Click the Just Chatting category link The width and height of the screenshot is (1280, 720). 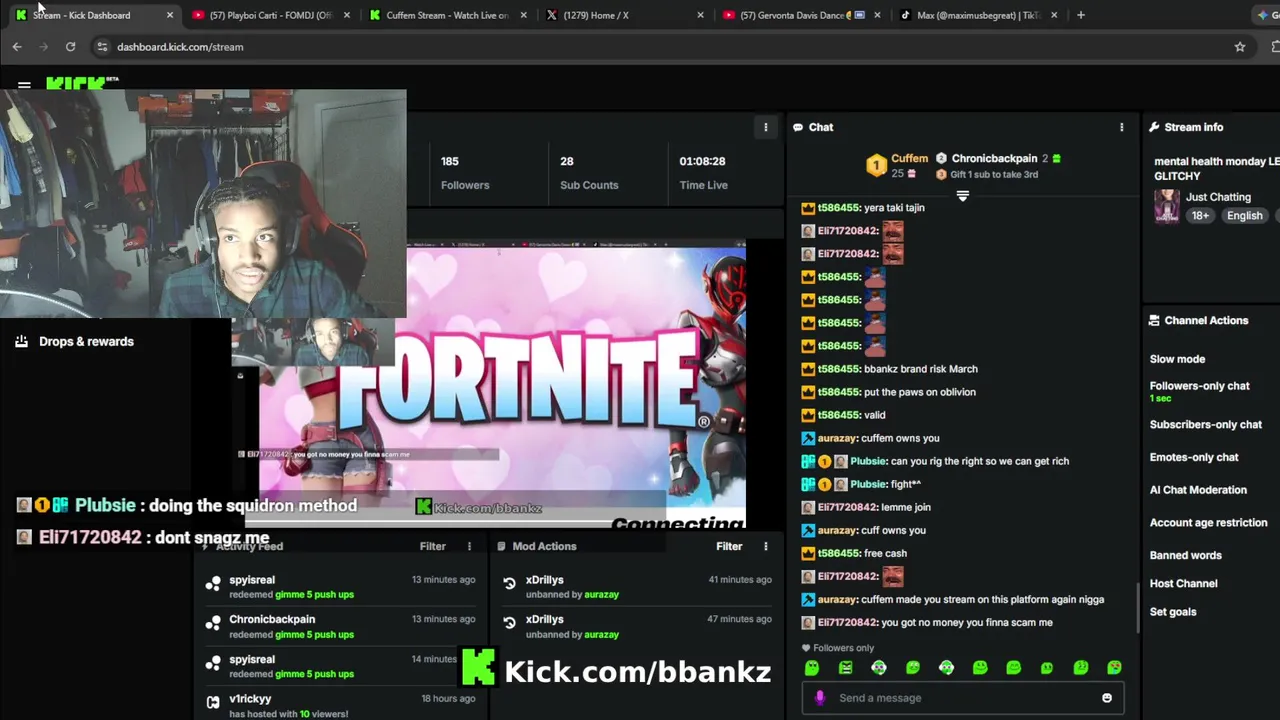point(1218,197)
